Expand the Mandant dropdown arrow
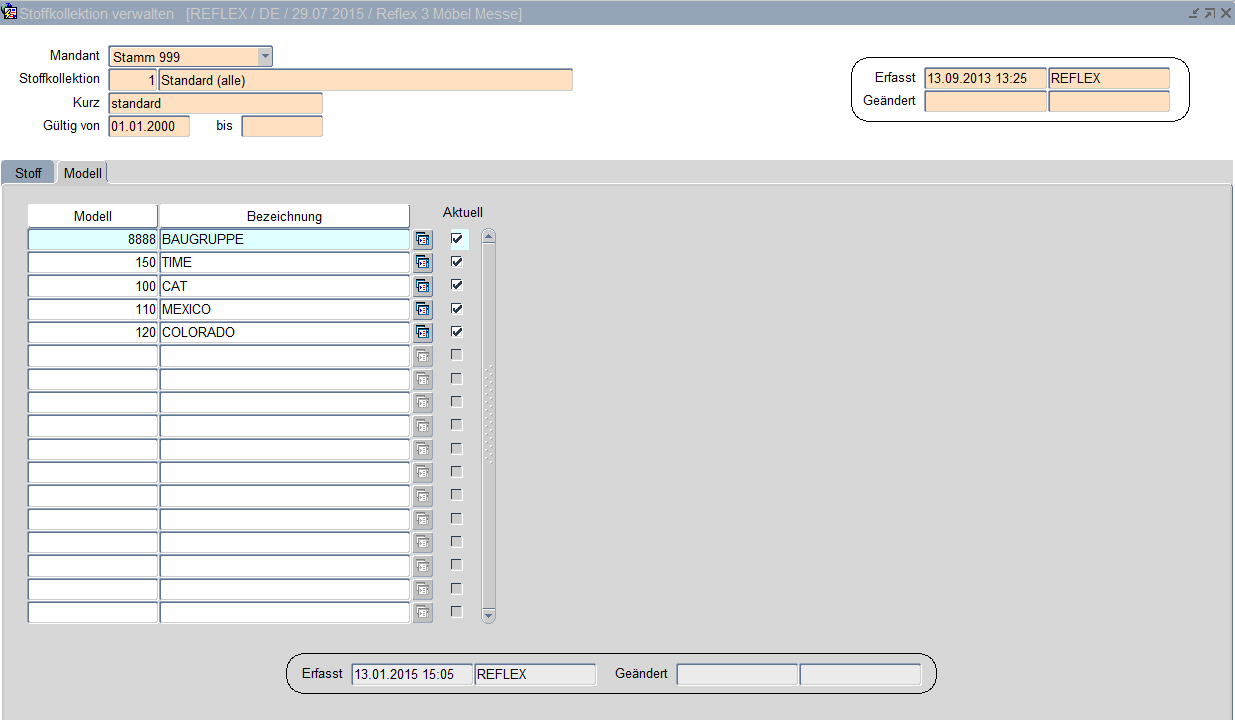 coord(265,57)
